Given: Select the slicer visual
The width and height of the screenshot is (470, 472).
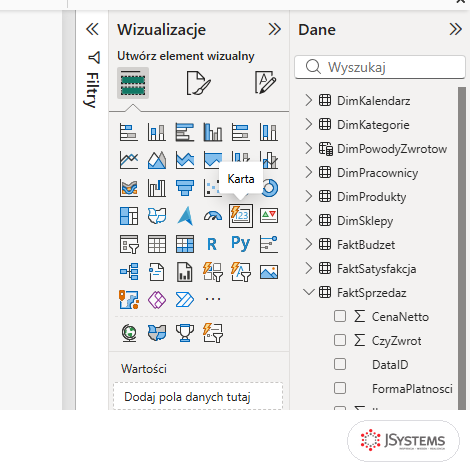Looking at the screenshot, I should click(x=129, y=244).
